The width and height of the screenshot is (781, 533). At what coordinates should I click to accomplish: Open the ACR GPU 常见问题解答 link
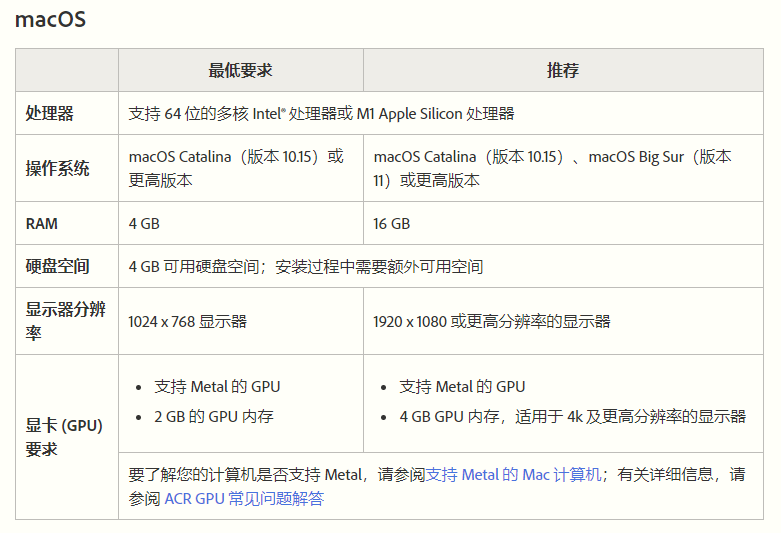[x=244, y=498]
